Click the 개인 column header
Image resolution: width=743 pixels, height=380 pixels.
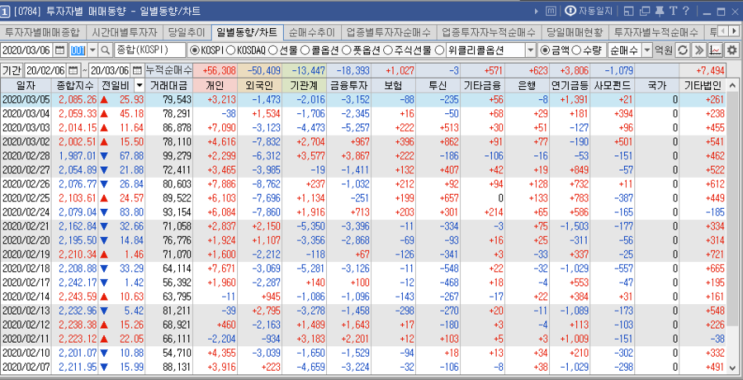[x=215, y=86]
